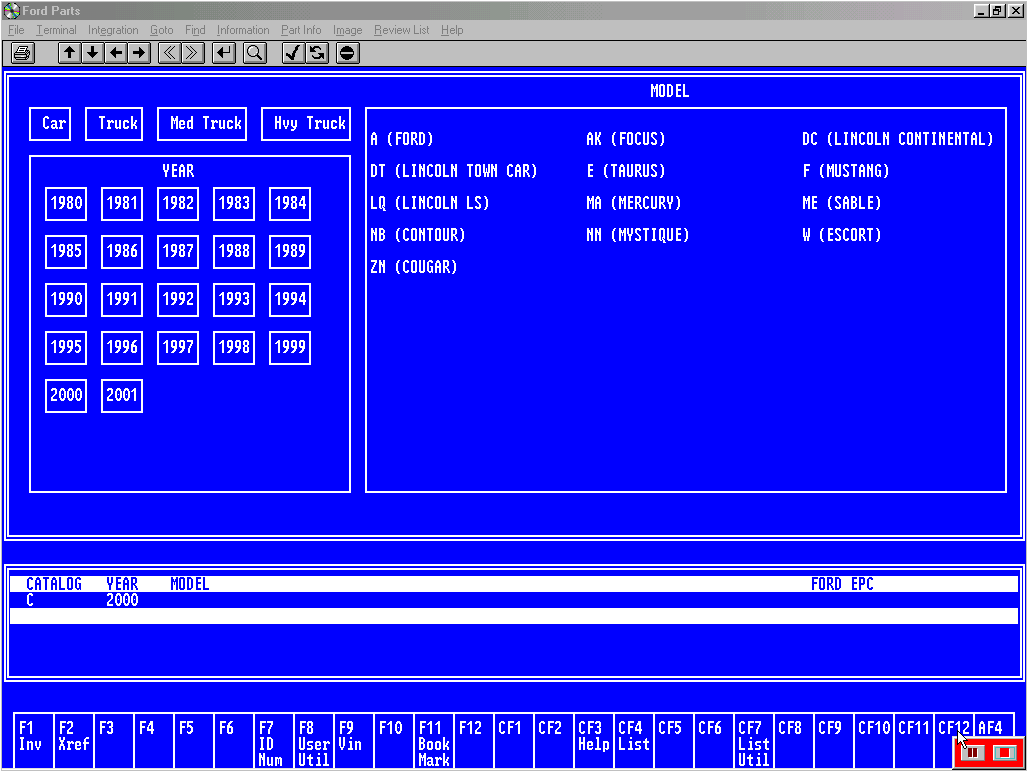Choose year 1987
The width and height of the screenshot is (1027, 771).
click(x=178, y=252)
